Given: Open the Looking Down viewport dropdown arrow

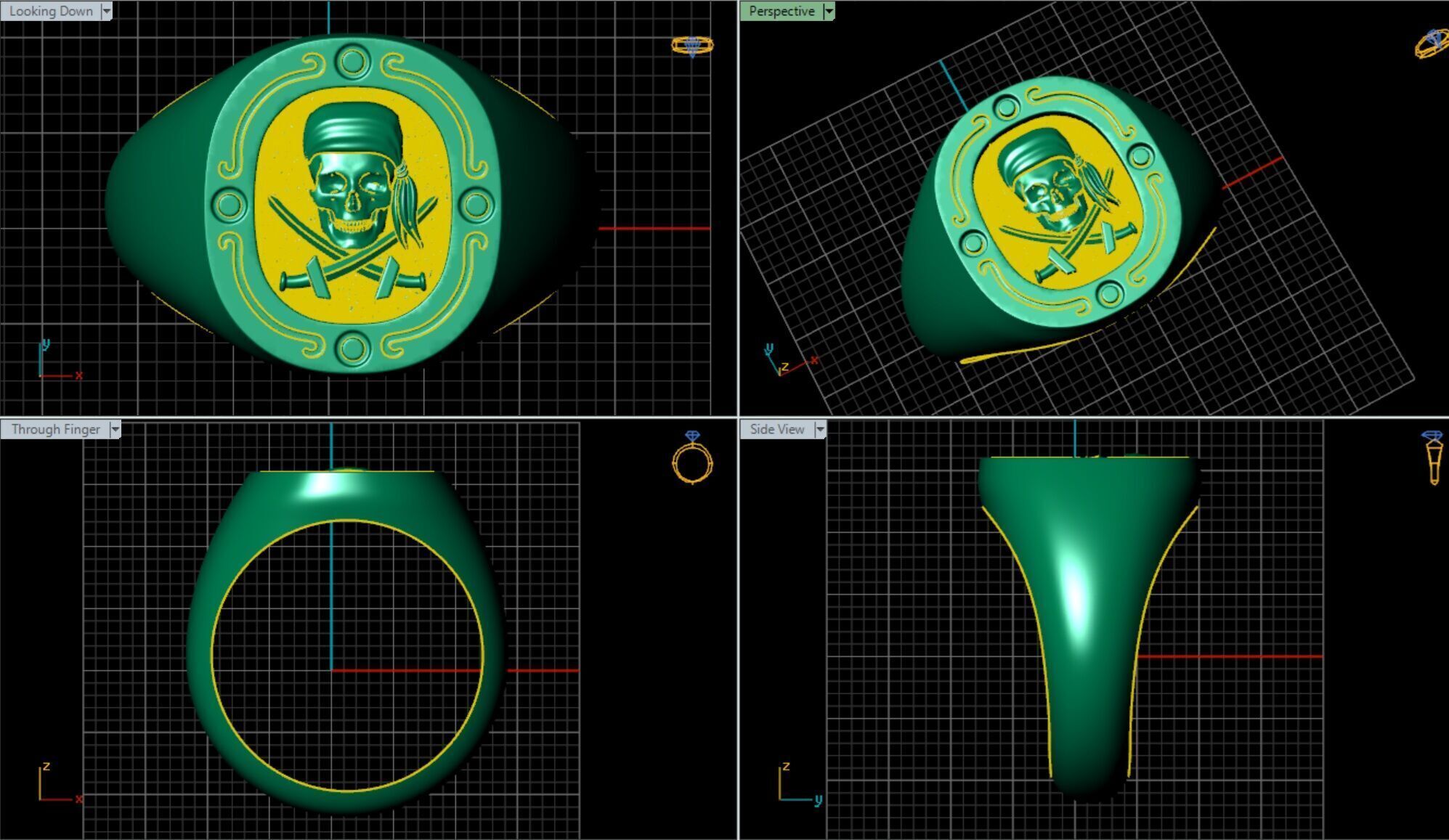Looking at the screenshot, I should tap(107, 11).
